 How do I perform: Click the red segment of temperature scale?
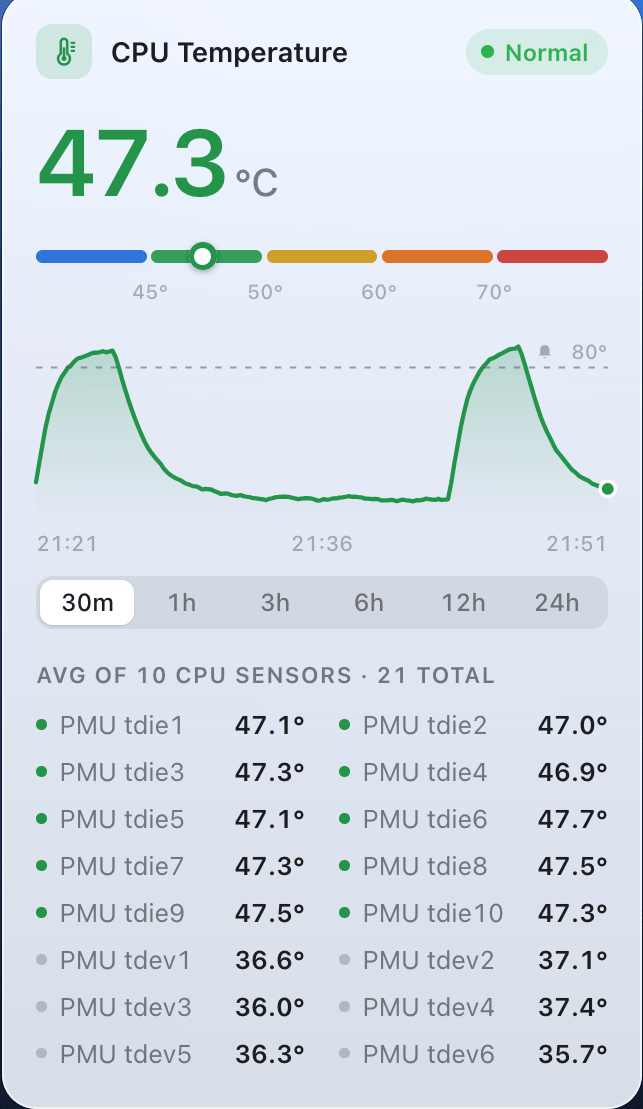552,256
